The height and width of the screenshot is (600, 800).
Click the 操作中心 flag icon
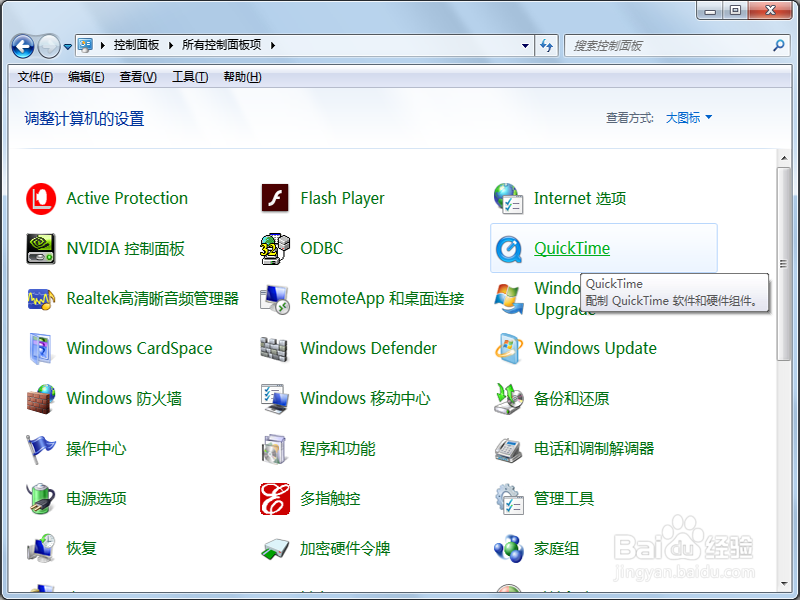click(x=41, y=448)
